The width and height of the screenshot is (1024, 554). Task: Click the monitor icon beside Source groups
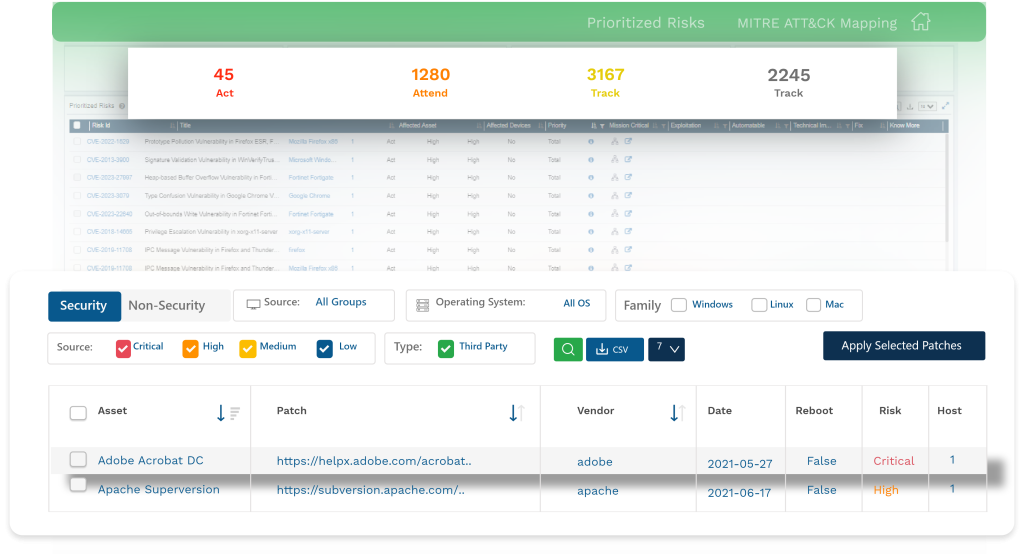click(253, 304)
